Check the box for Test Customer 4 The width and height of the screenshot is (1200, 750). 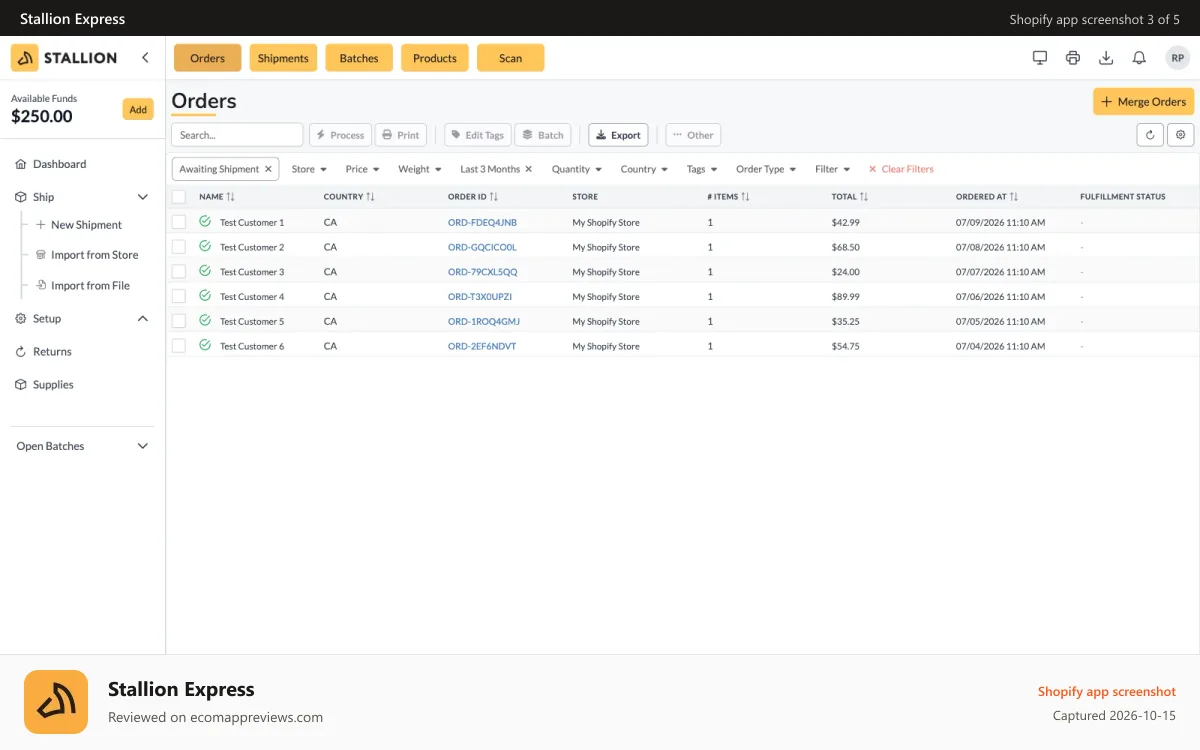[x=179, y=296]
